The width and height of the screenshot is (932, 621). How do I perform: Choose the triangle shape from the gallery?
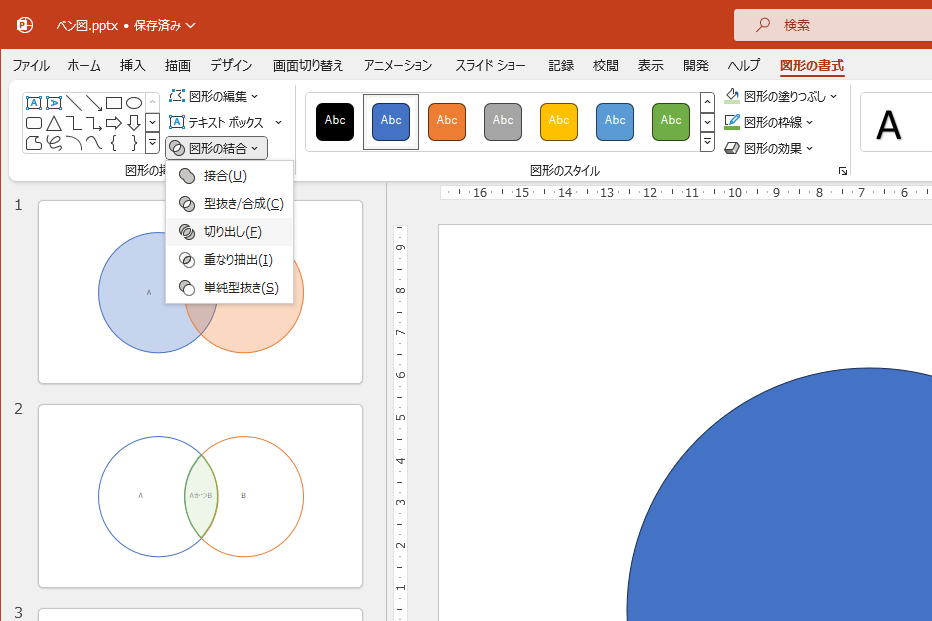53,124
